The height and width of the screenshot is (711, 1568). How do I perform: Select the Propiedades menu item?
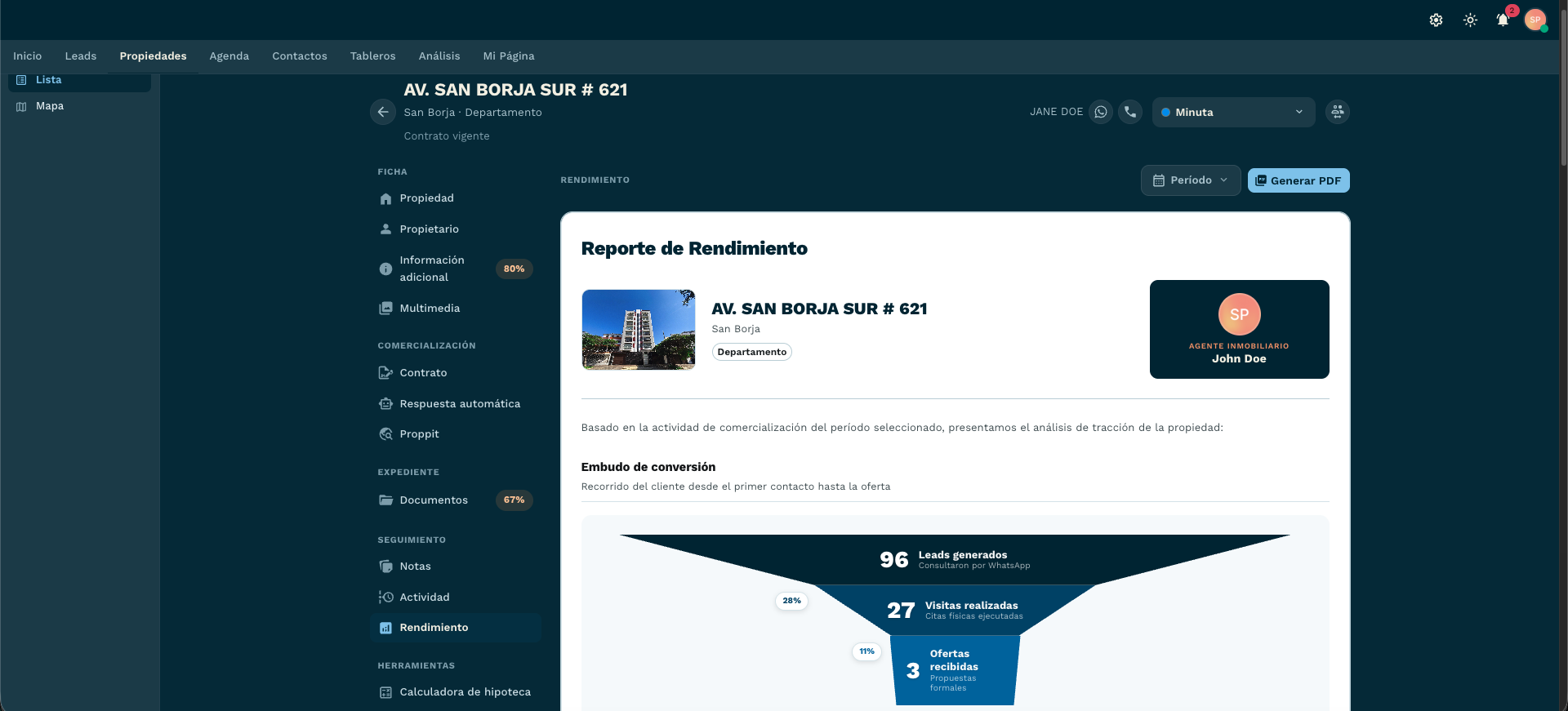tap(153, 56)
